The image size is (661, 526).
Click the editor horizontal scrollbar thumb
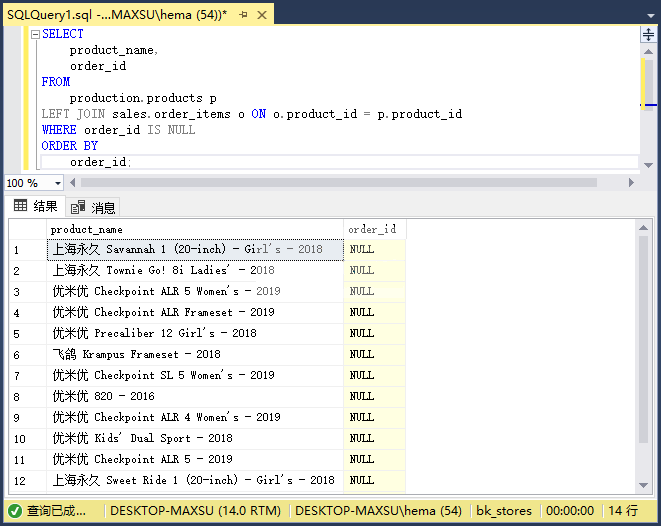tap(339, 182)
